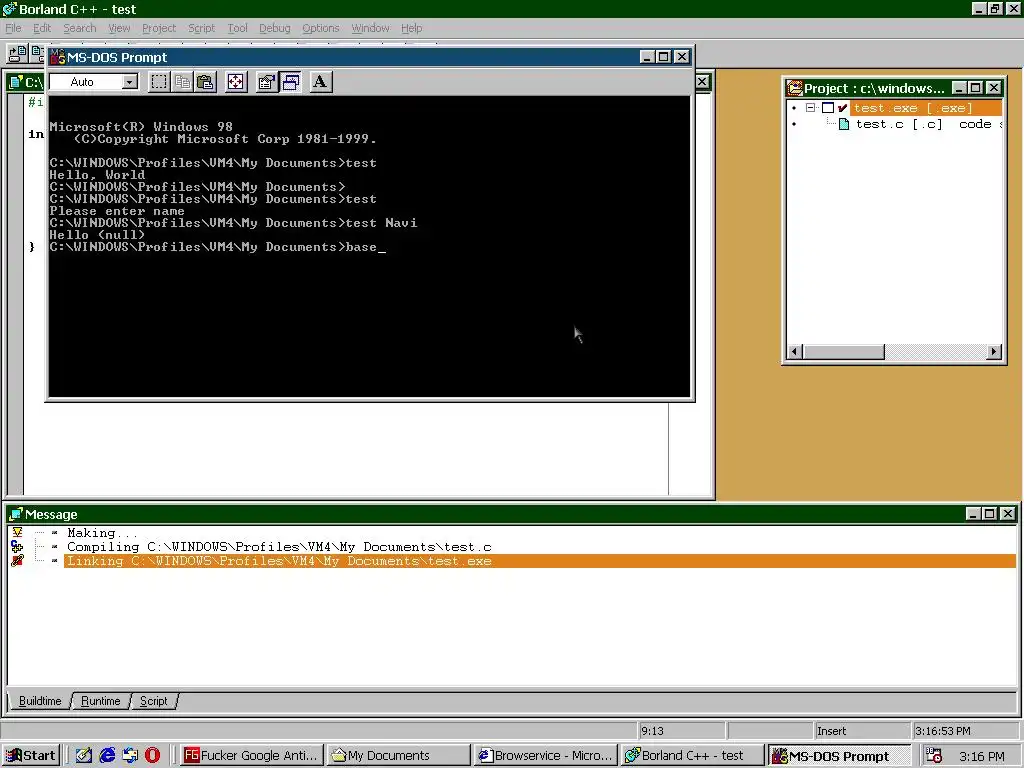This screenshot has width=1024, height=768.
Task: Collapse the test.exe project node
Action: [x=810, y=108]
